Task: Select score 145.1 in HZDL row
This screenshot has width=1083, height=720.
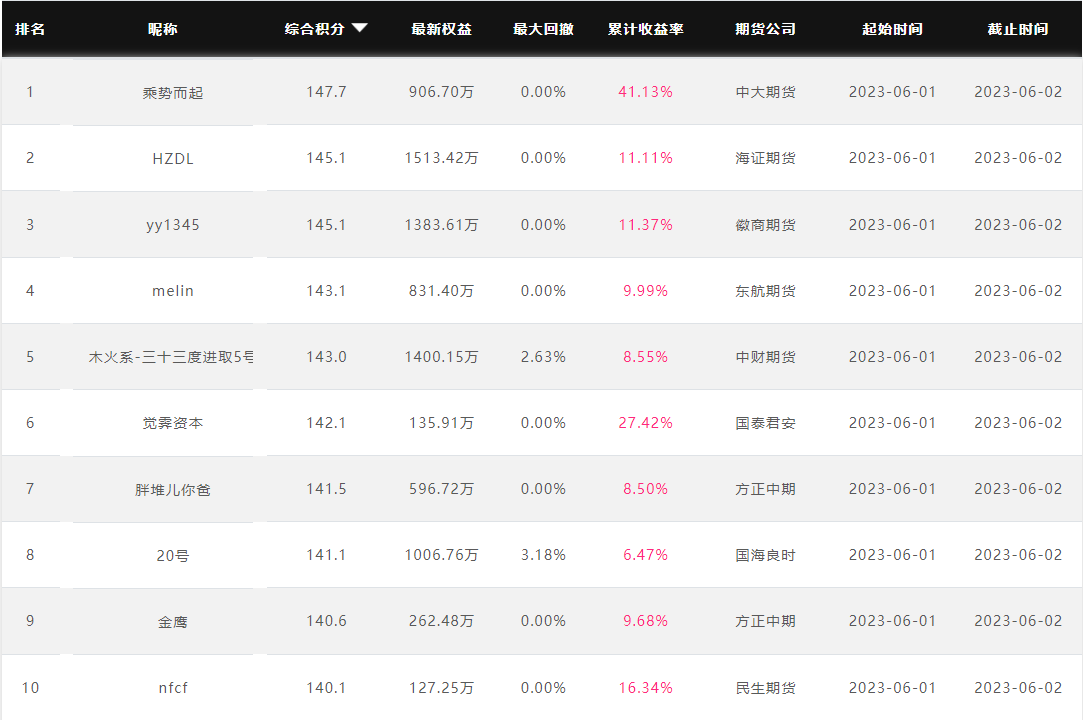Action: pos(326,158)
